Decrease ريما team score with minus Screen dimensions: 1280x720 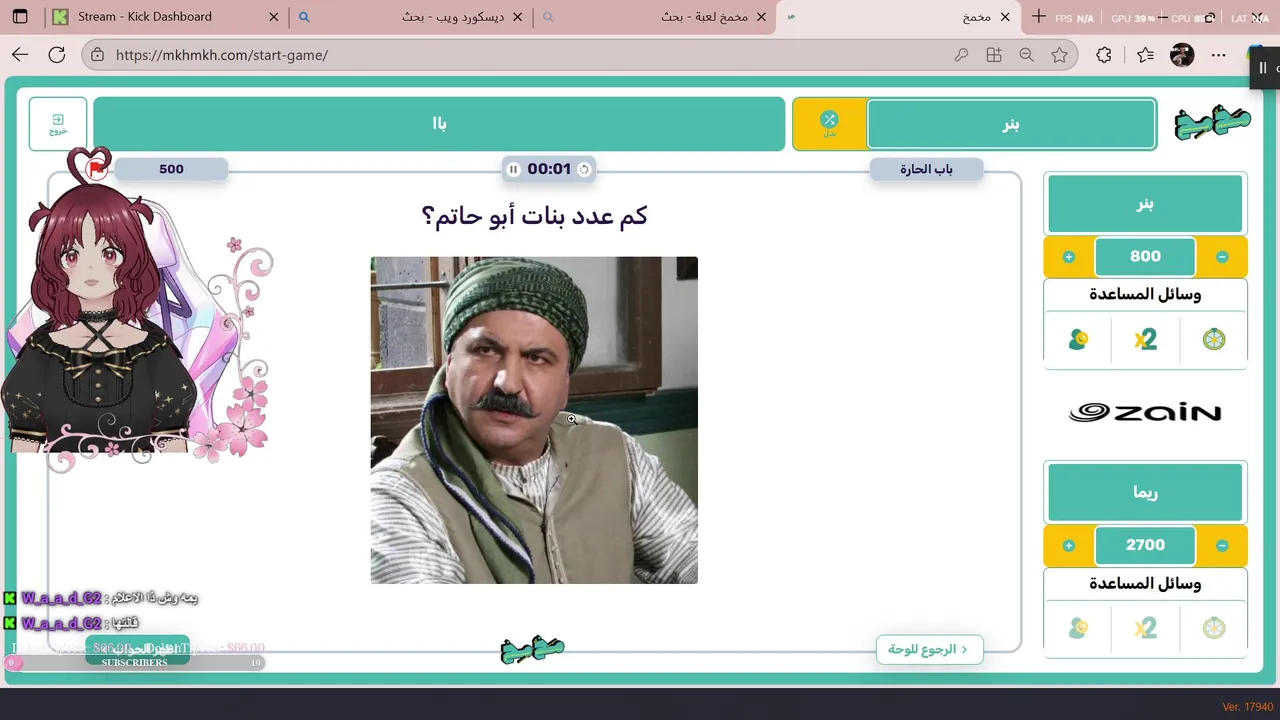pyautogui.click(x=1222, y=545)
